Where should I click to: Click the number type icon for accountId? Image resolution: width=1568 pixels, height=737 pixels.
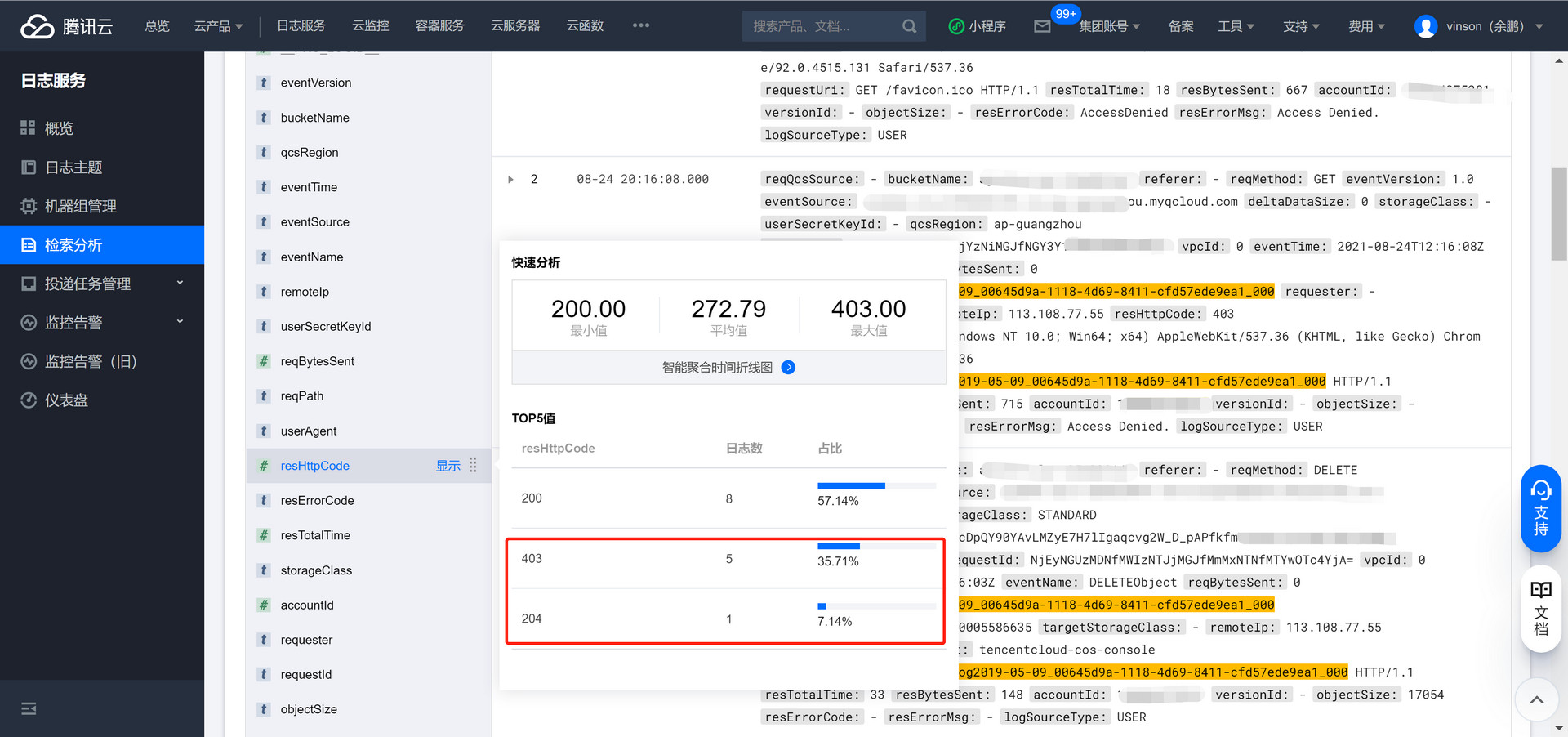point(264,605)
